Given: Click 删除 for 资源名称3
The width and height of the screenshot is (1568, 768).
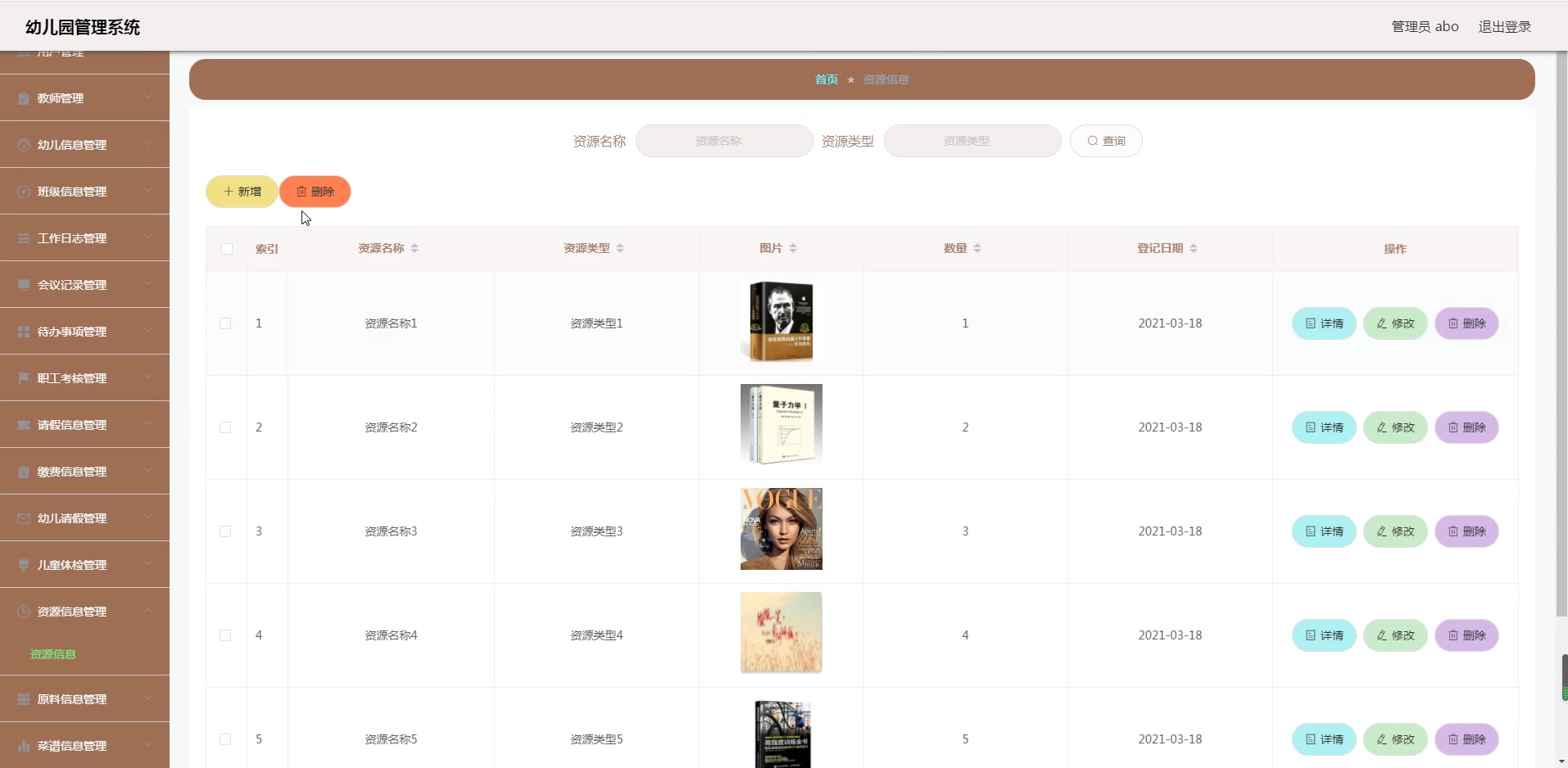Looking at the screenshot, I should [1466, 531].
